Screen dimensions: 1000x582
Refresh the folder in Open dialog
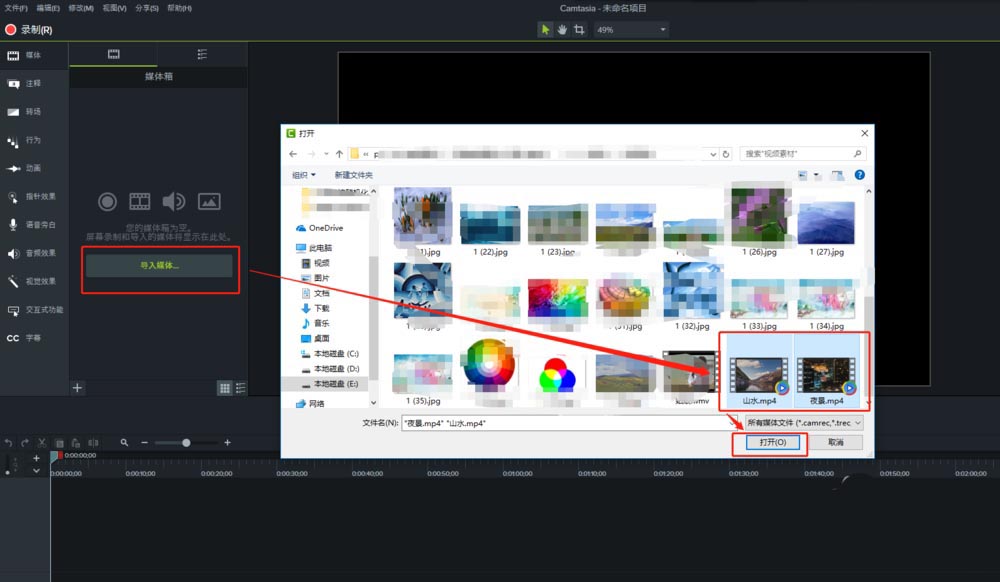726,154
